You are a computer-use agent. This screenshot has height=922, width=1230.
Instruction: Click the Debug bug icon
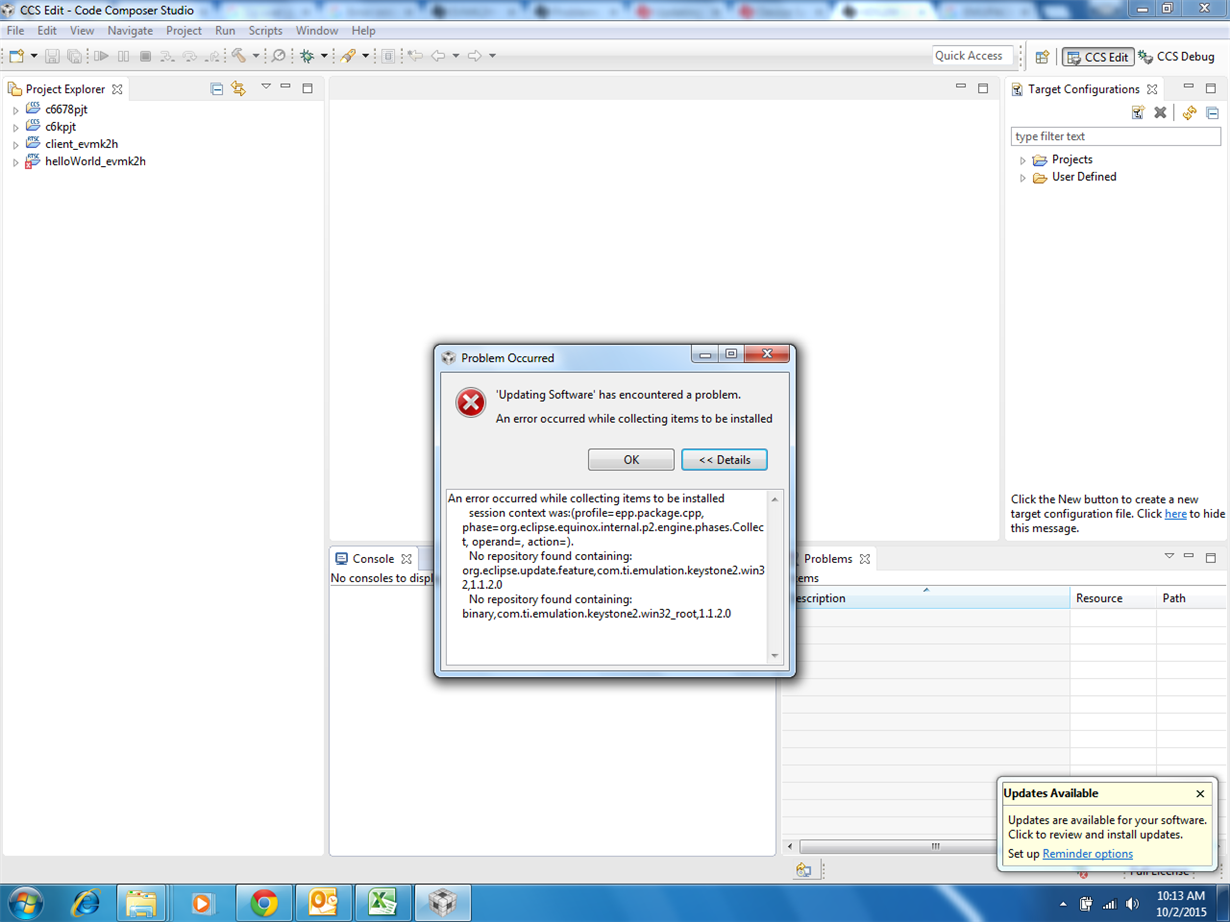307,56
